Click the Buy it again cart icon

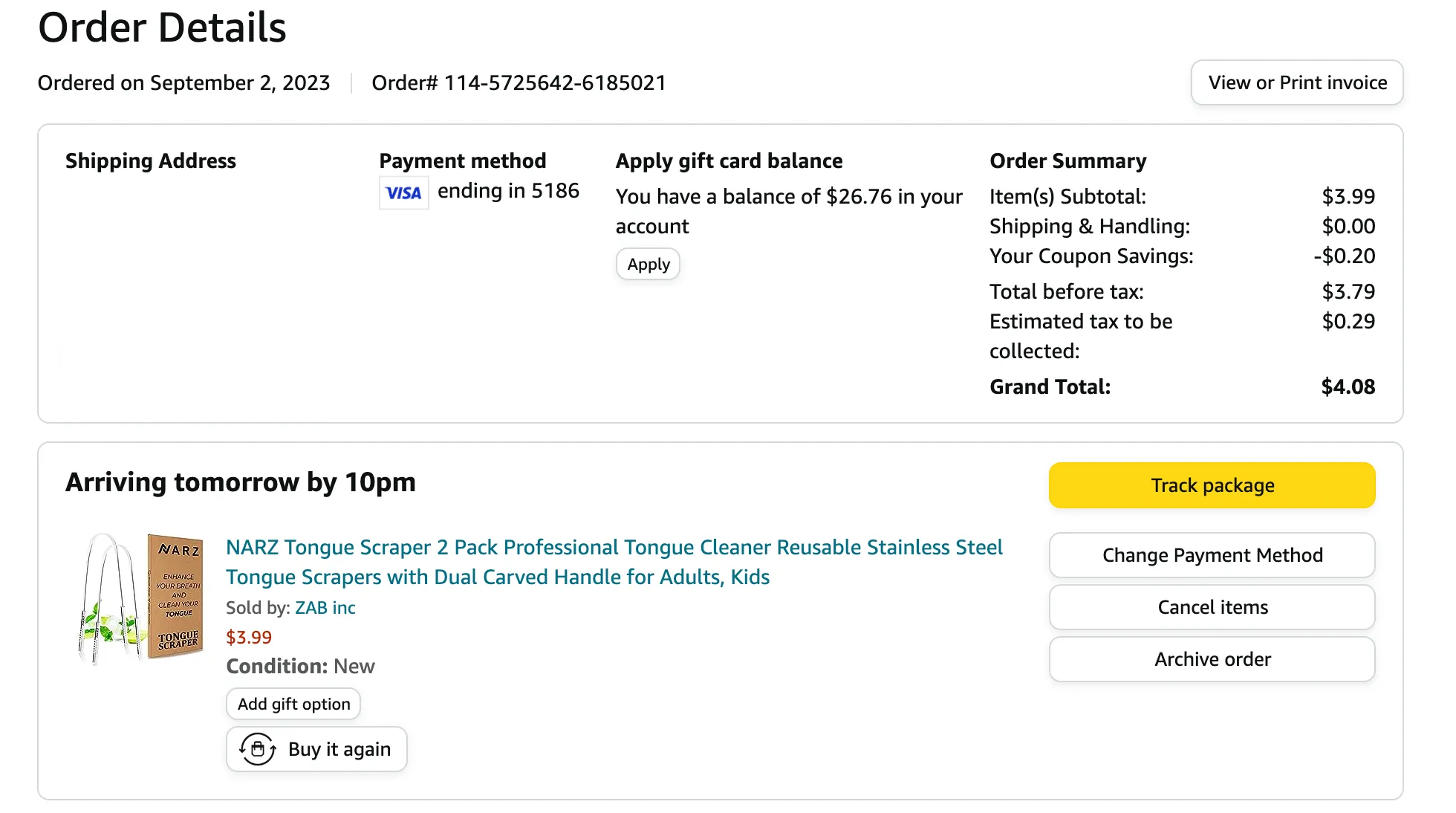[x=258, y=749]
